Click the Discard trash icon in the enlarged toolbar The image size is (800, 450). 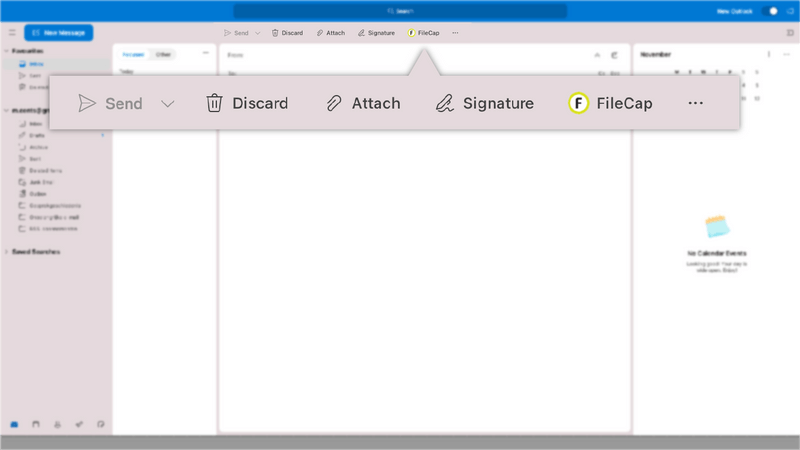214,103
